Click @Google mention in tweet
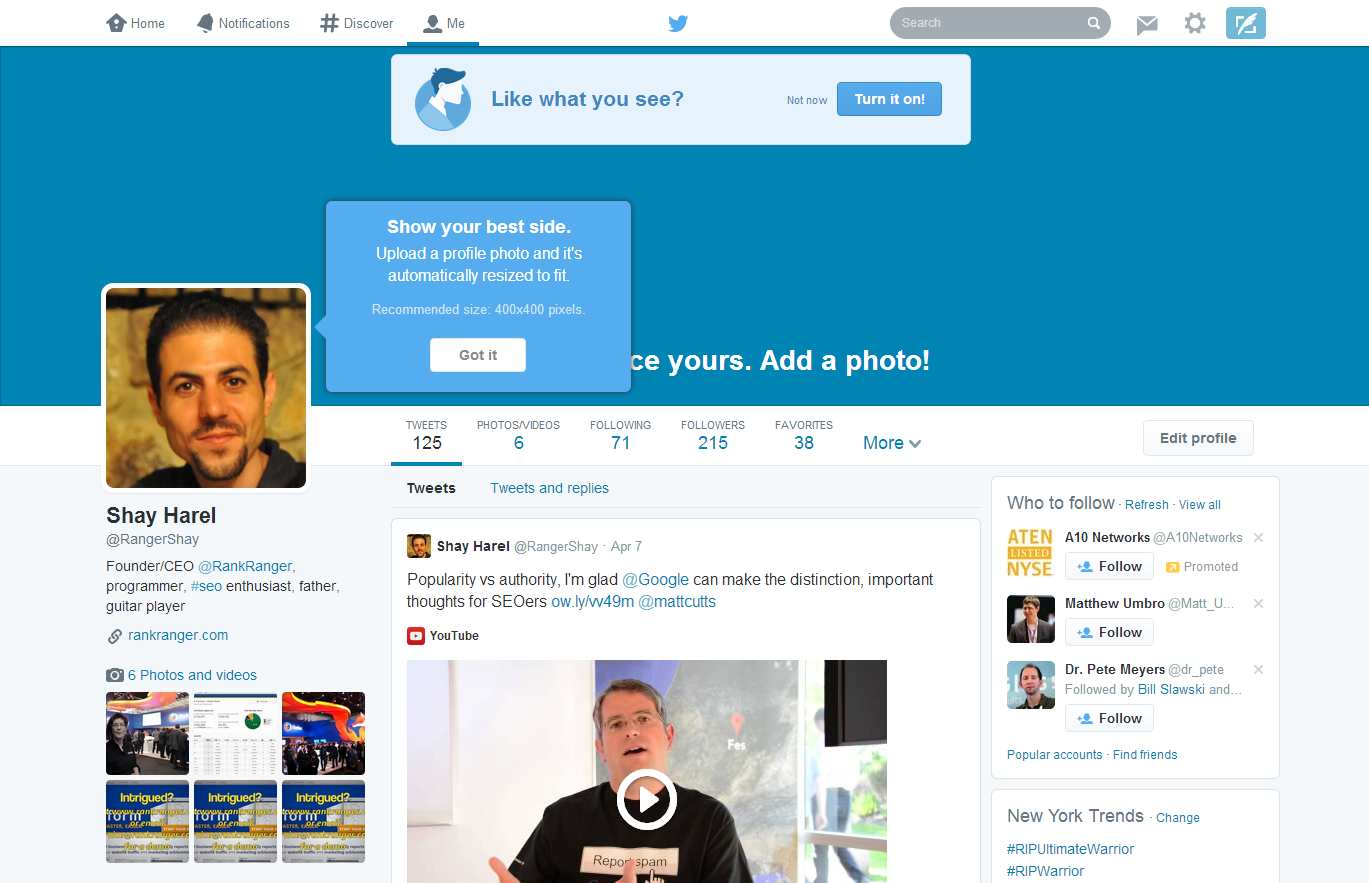Screen dimensions: 1369x883 (655, 580)
